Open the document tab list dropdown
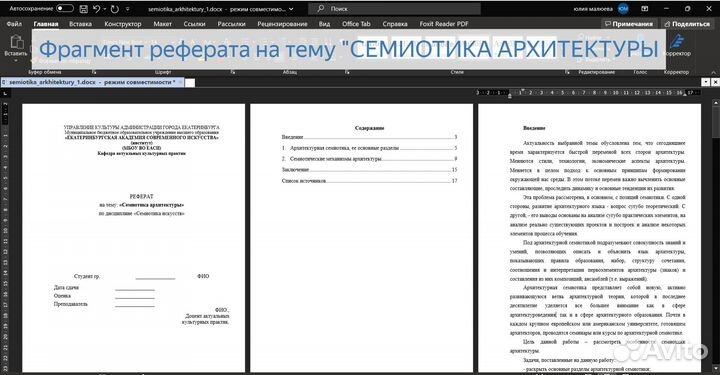Image resolution: width=720 pixels, height=375 pixels. (706, 82)
